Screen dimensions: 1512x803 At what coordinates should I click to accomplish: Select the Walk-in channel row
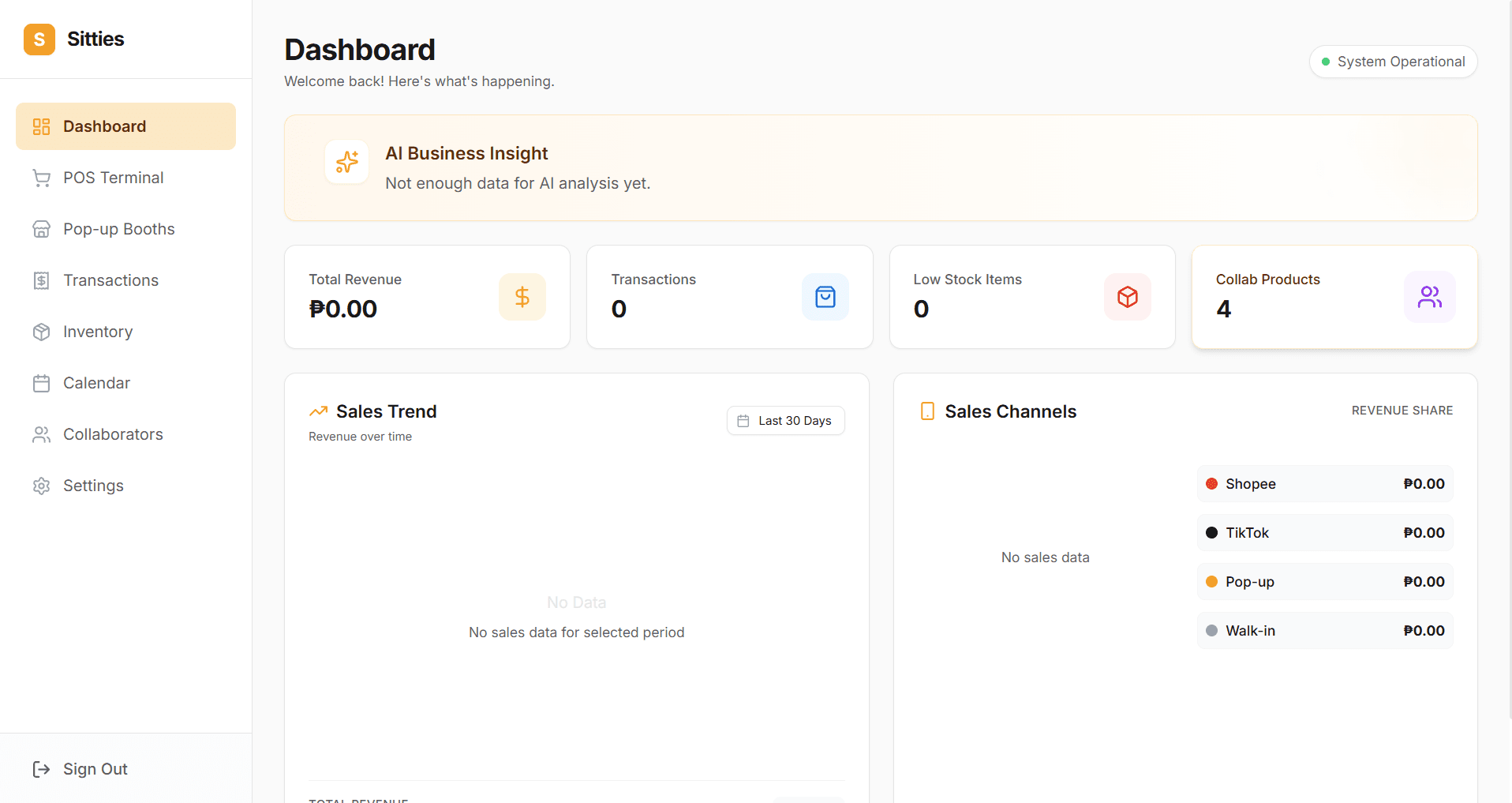click(1325, 631)
